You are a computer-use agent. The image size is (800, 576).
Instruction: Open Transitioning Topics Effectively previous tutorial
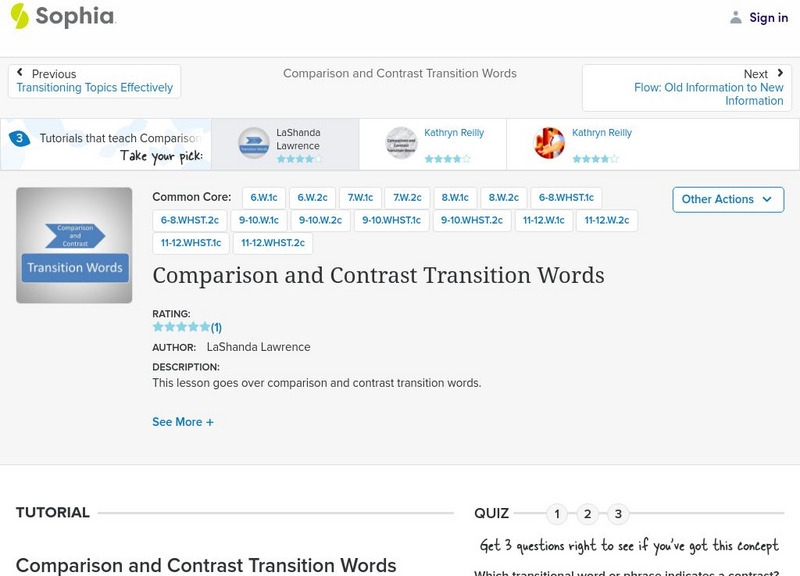point(94,88)
